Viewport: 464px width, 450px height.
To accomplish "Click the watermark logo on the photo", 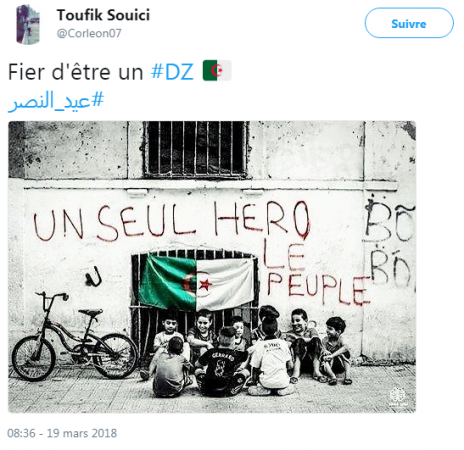I will [x=398, y=396].
